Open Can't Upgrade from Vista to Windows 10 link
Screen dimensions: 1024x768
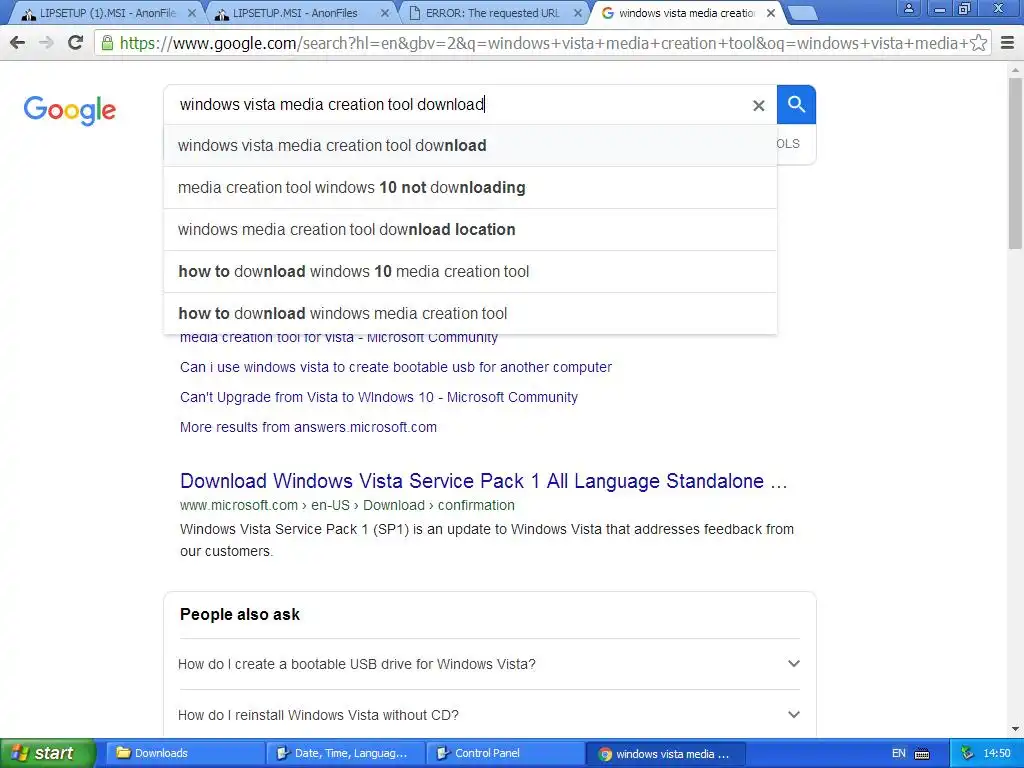click(379, 397)
